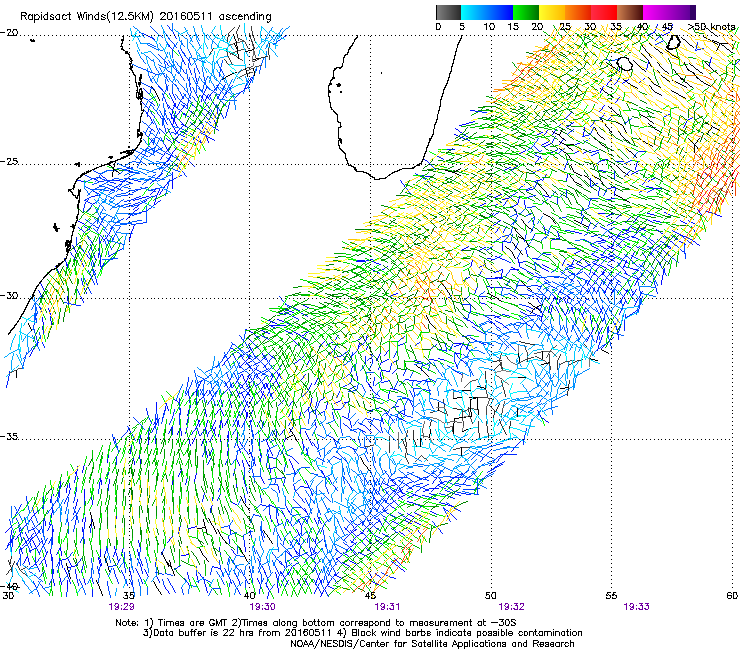
Task: Click the NOAA/NESDIS credit line
Action: pos(432,643)
